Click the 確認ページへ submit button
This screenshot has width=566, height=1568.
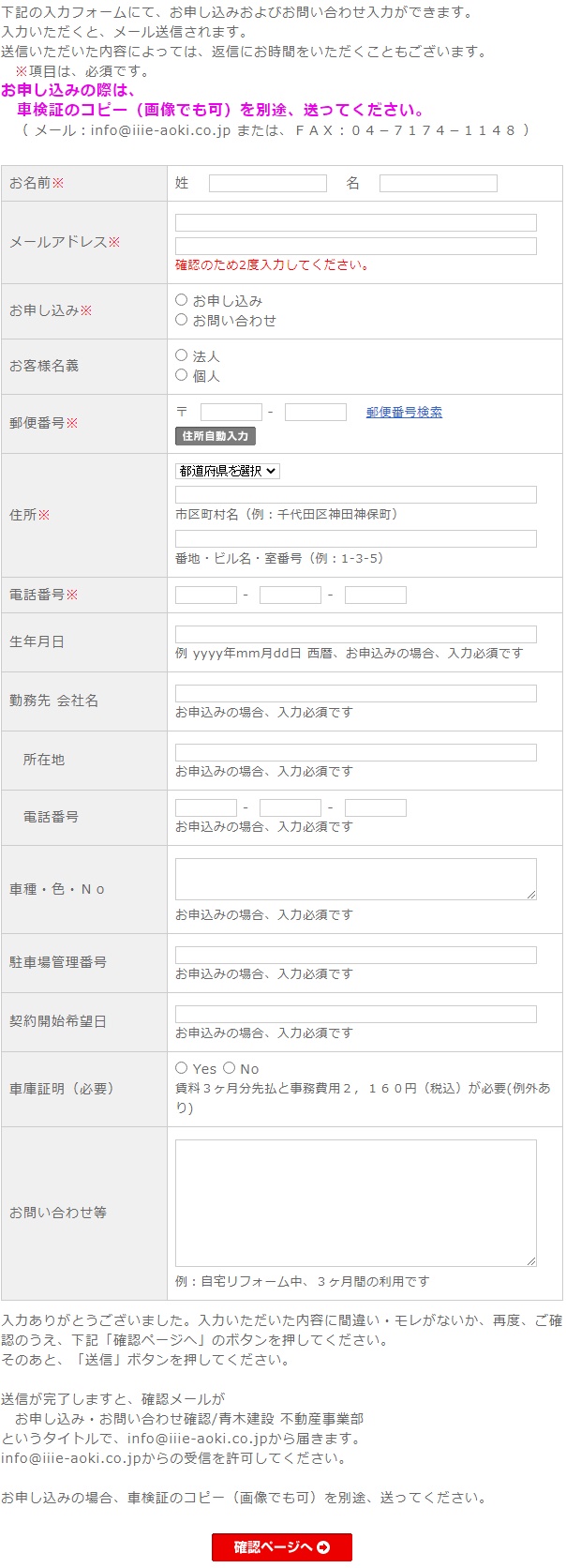pos(282,1546)
